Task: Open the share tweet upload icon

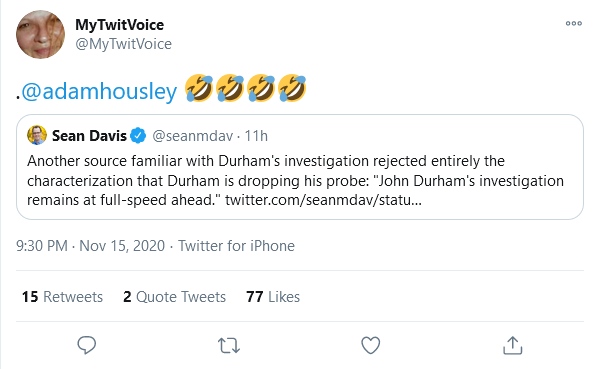Action: tap(513, 345)
